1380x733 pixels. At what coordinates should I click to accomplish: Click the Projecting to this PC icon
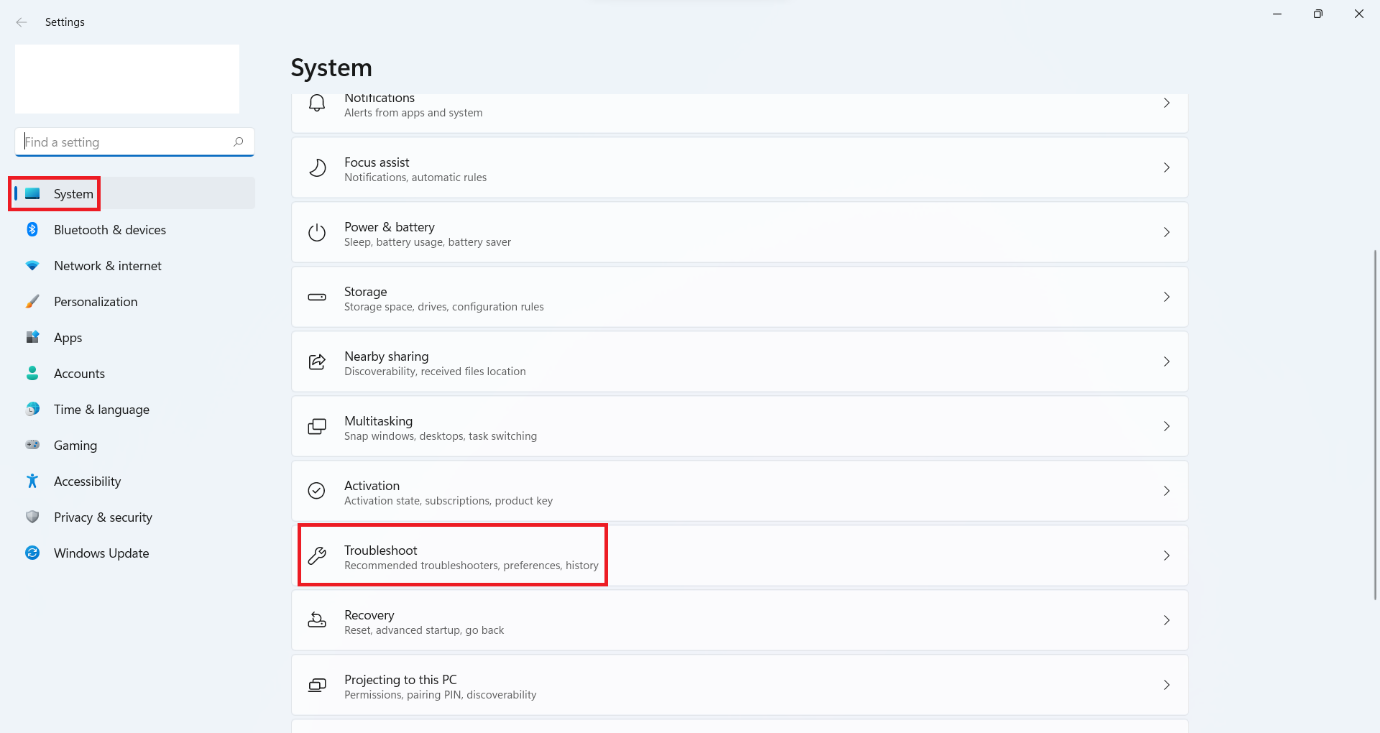click(317, 685)
